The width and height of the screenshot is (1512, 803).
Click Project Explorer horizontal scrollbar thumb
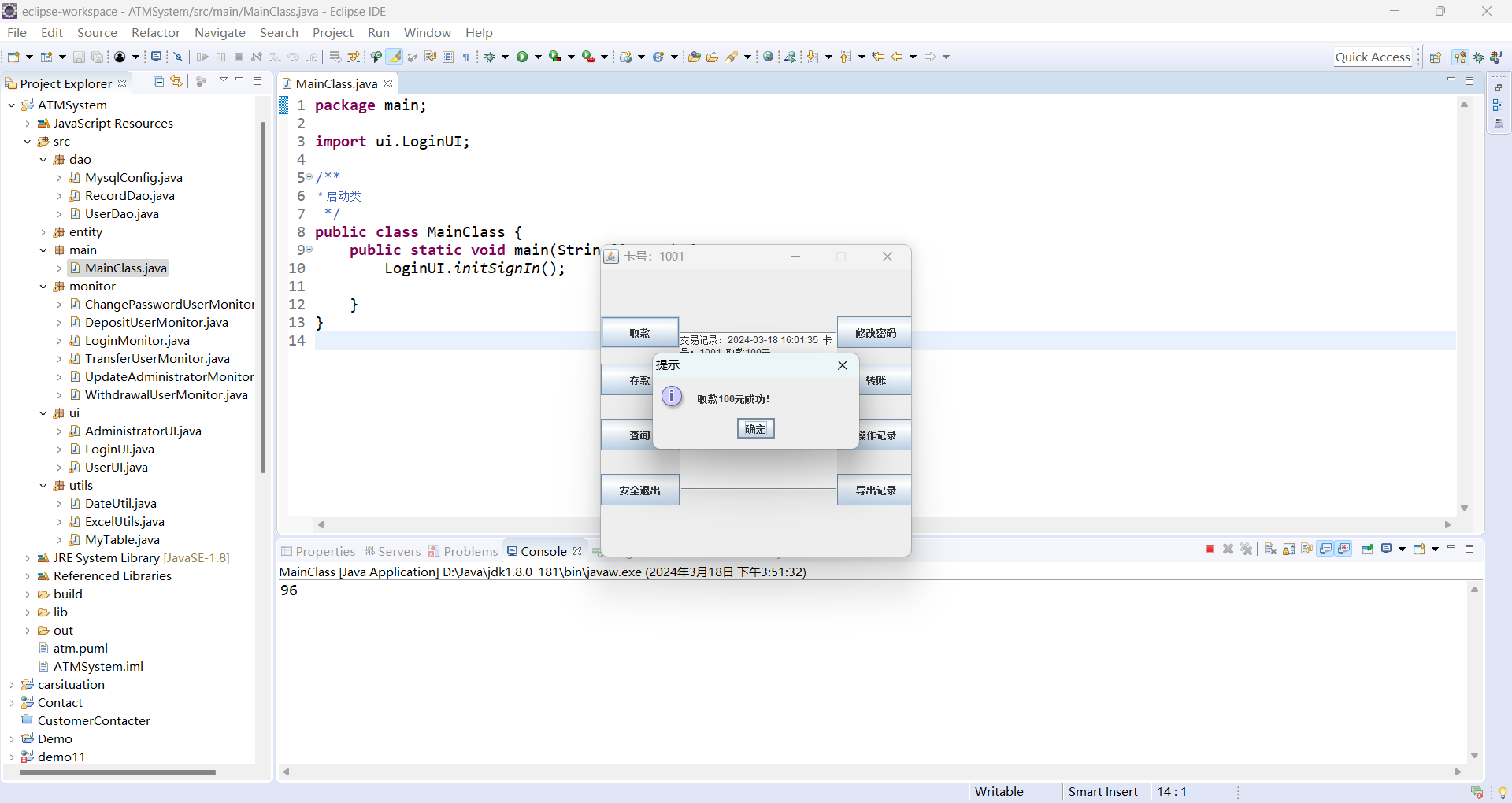(118, 772)
